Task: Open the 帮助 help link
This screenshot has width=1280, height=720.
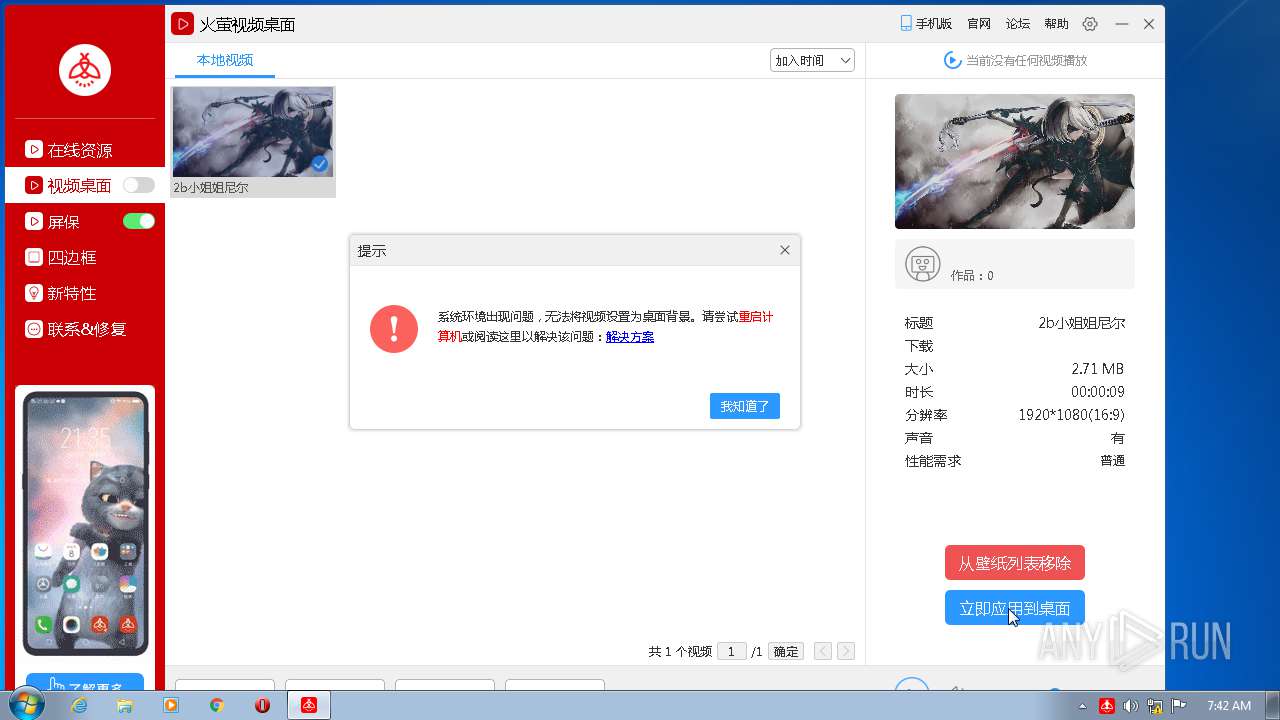Action: [1056, 23]
